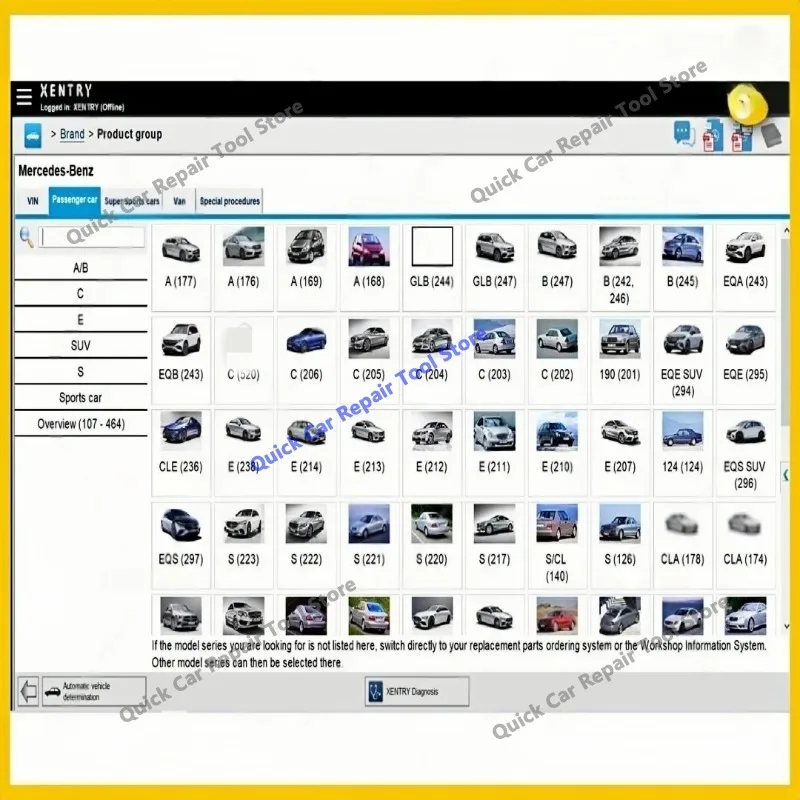Open the Special procedures tab

[230, 201]
